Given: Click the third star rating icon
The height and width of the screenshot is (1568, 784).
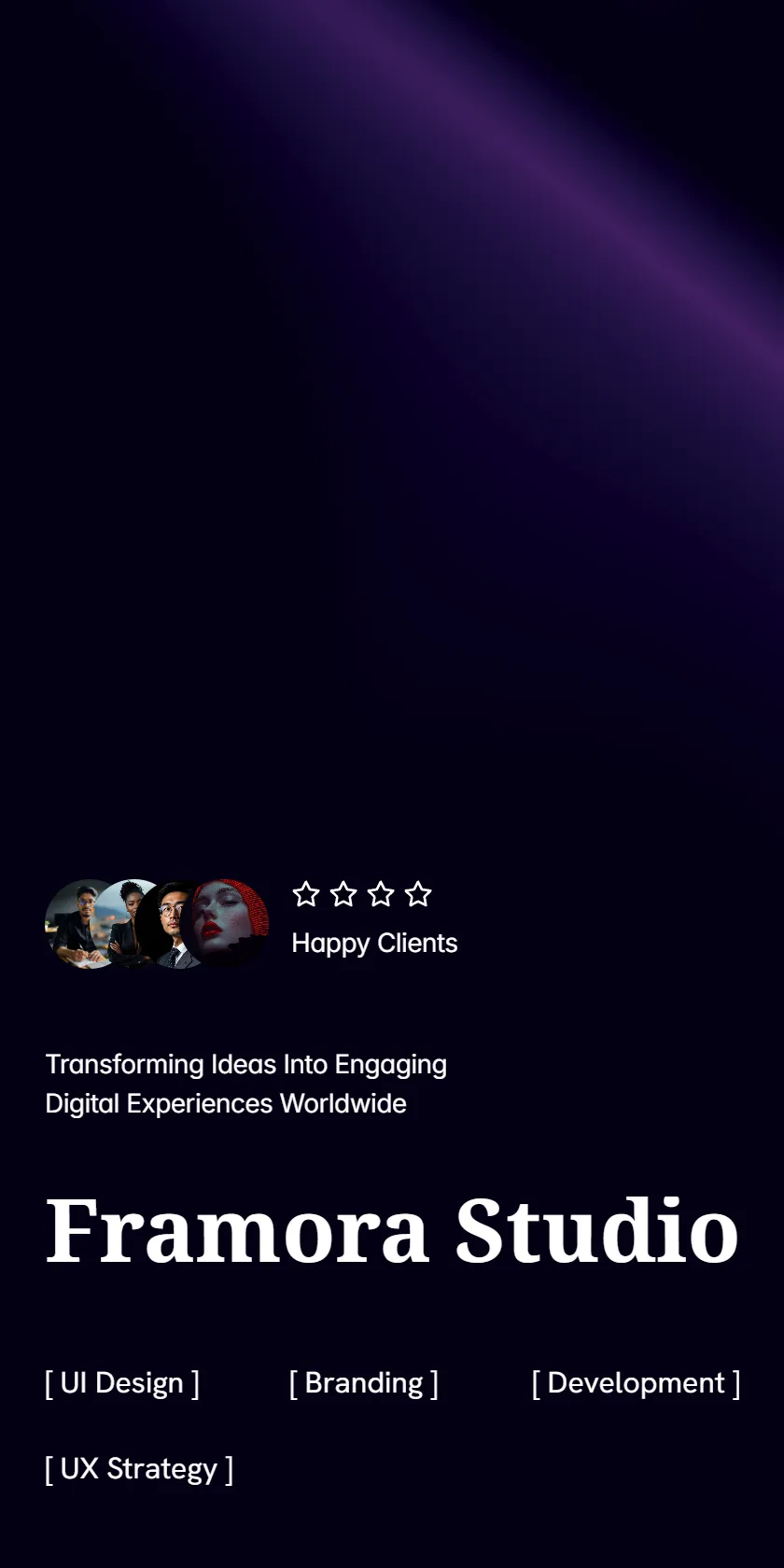Looking at the screenshot, I should coord(381,894).
